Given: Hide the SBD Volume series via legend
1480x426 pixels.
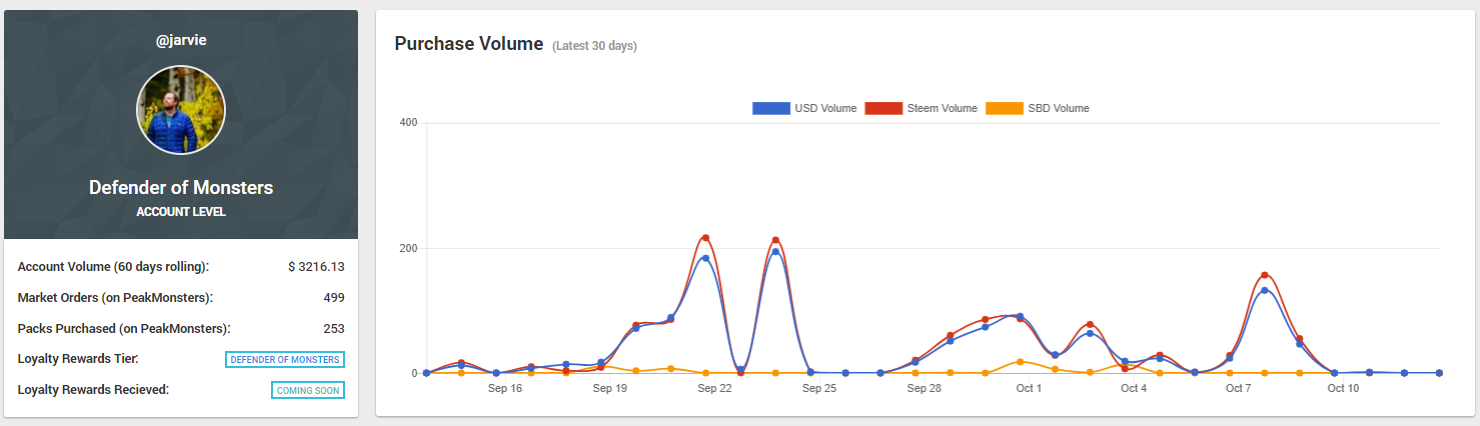Looking at the screenshot, I should click(x=1037, y=108).
